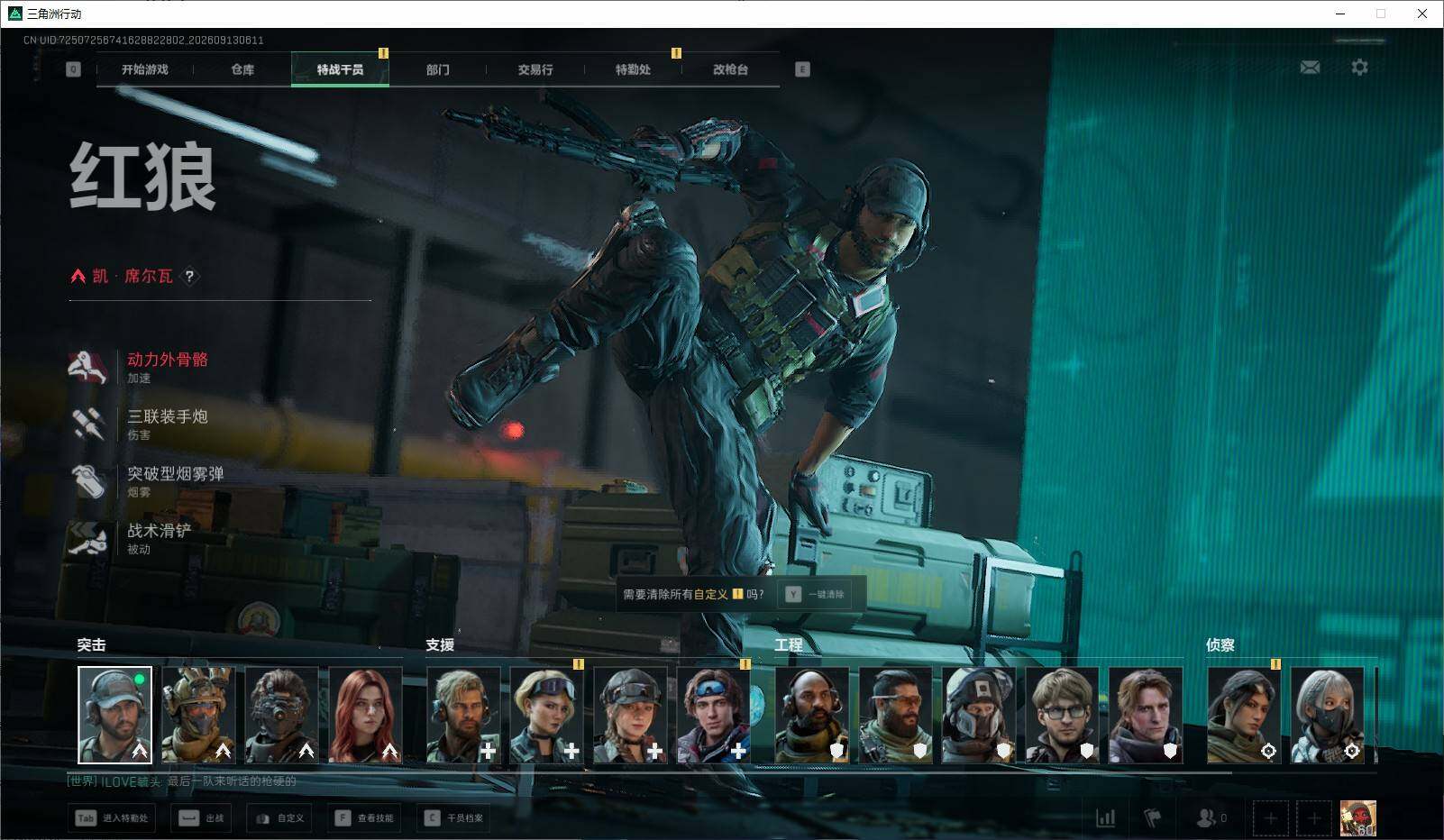Select the black-rimmed glasses operator under 工程

click(x=1063, y=715)
